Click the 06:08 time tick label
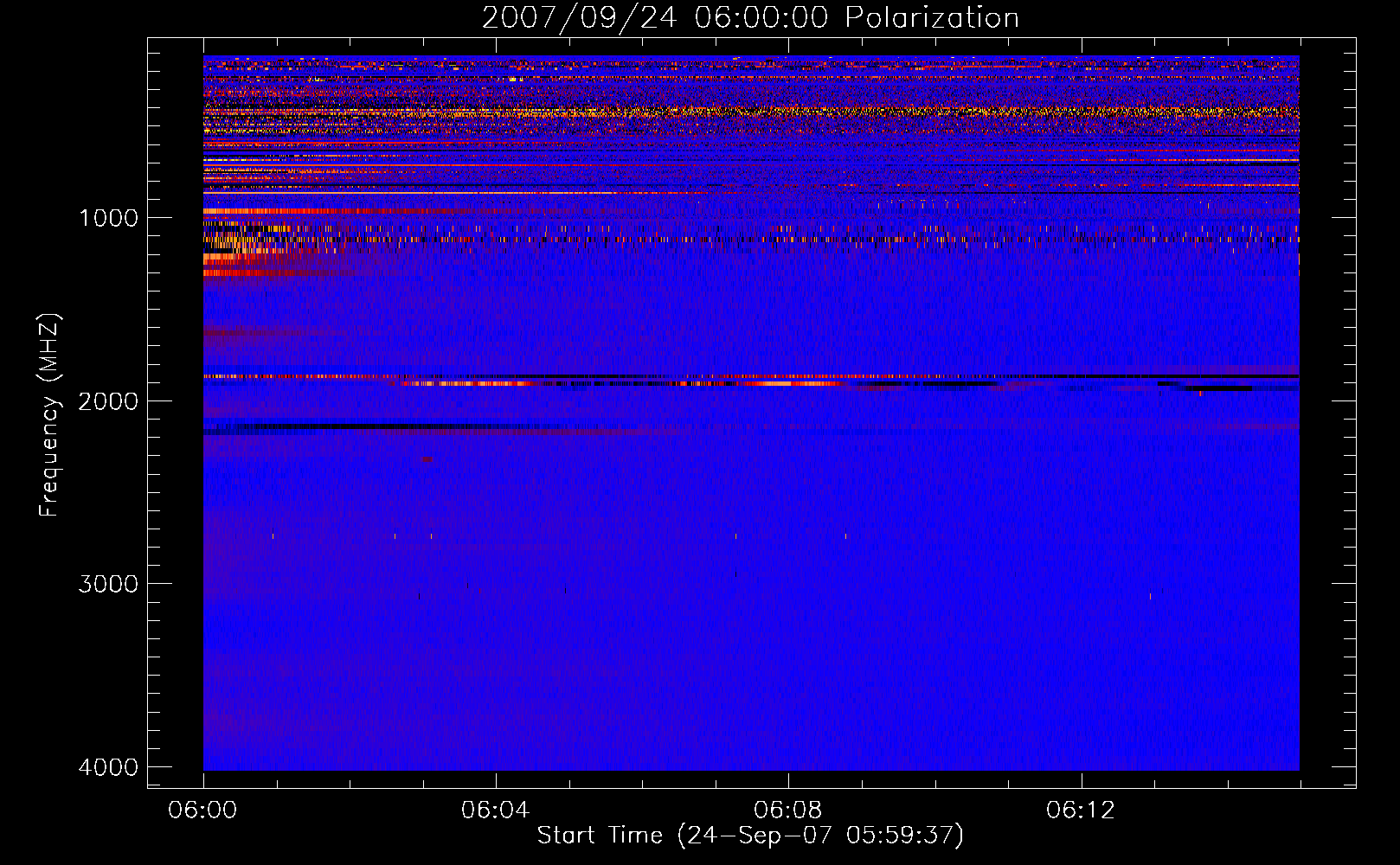The height and width of the screenshot is (865, 1400). click(x=787, y=811)
